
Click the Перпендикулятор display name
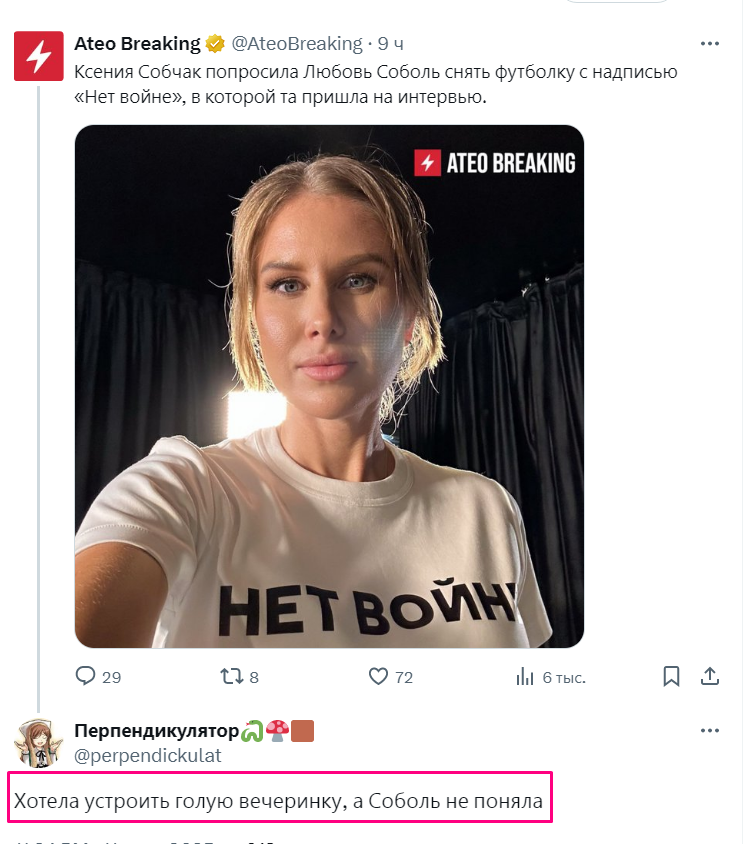tap(156, 731)
